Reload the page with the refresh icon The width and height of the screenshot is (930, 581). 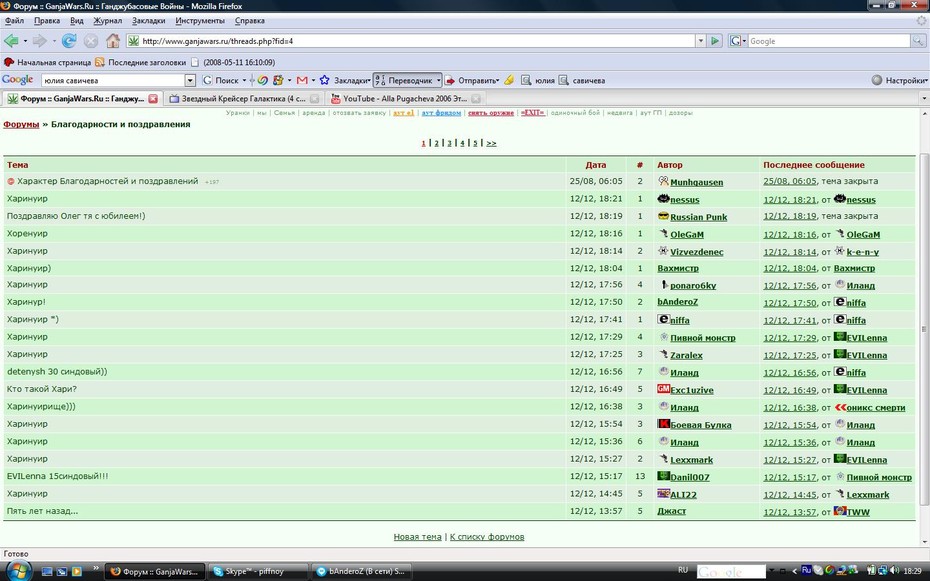[x=69, y=41]
